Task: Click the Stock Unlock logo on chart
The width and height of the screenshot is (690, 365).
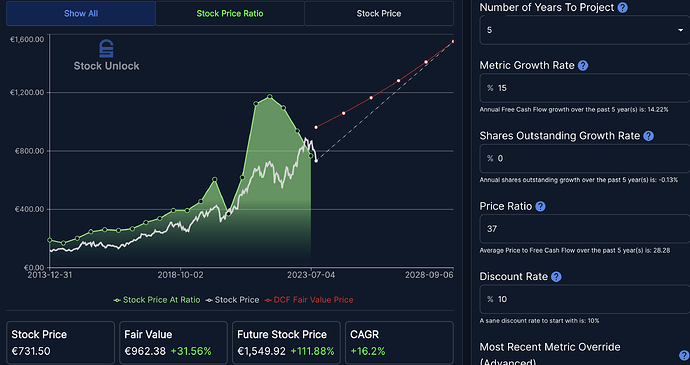Action: (106, 55)
